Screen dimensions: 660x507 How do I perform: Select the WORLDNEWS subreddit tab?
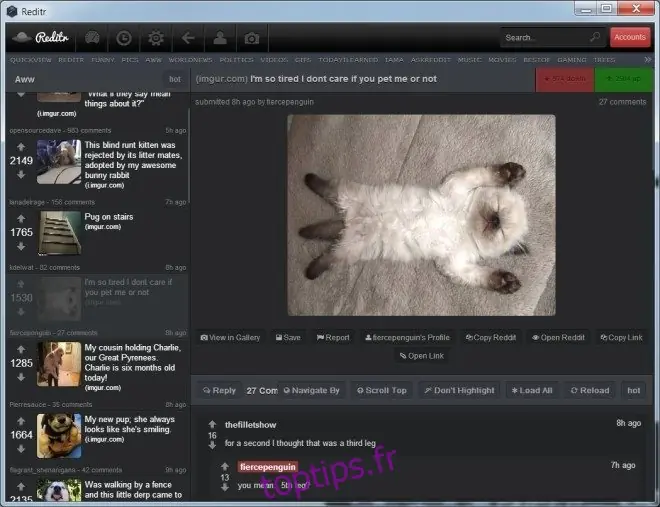pyautogui.click(x=190, y=60)
